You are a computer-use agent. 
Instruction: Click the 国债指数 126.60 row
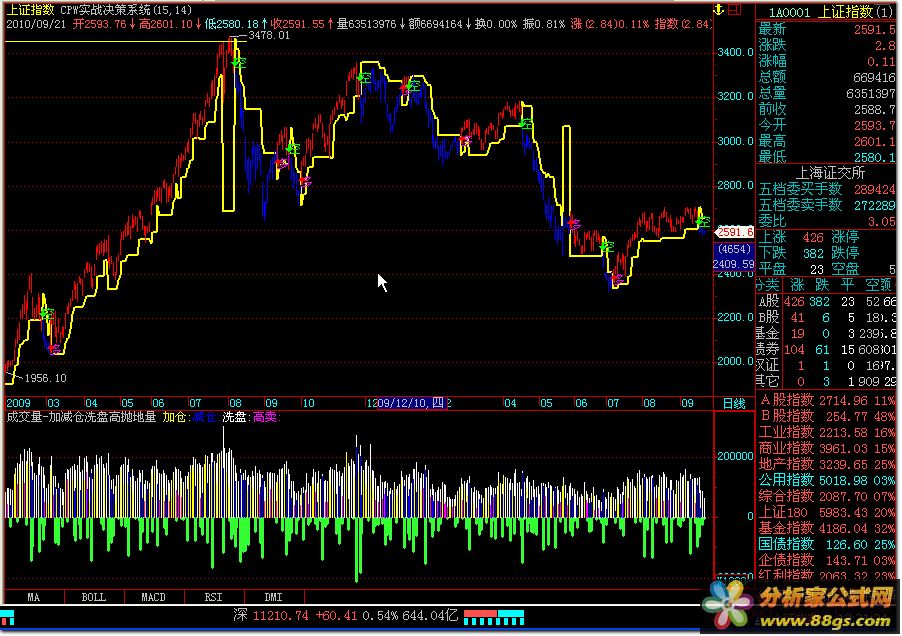tap(827, 544)
